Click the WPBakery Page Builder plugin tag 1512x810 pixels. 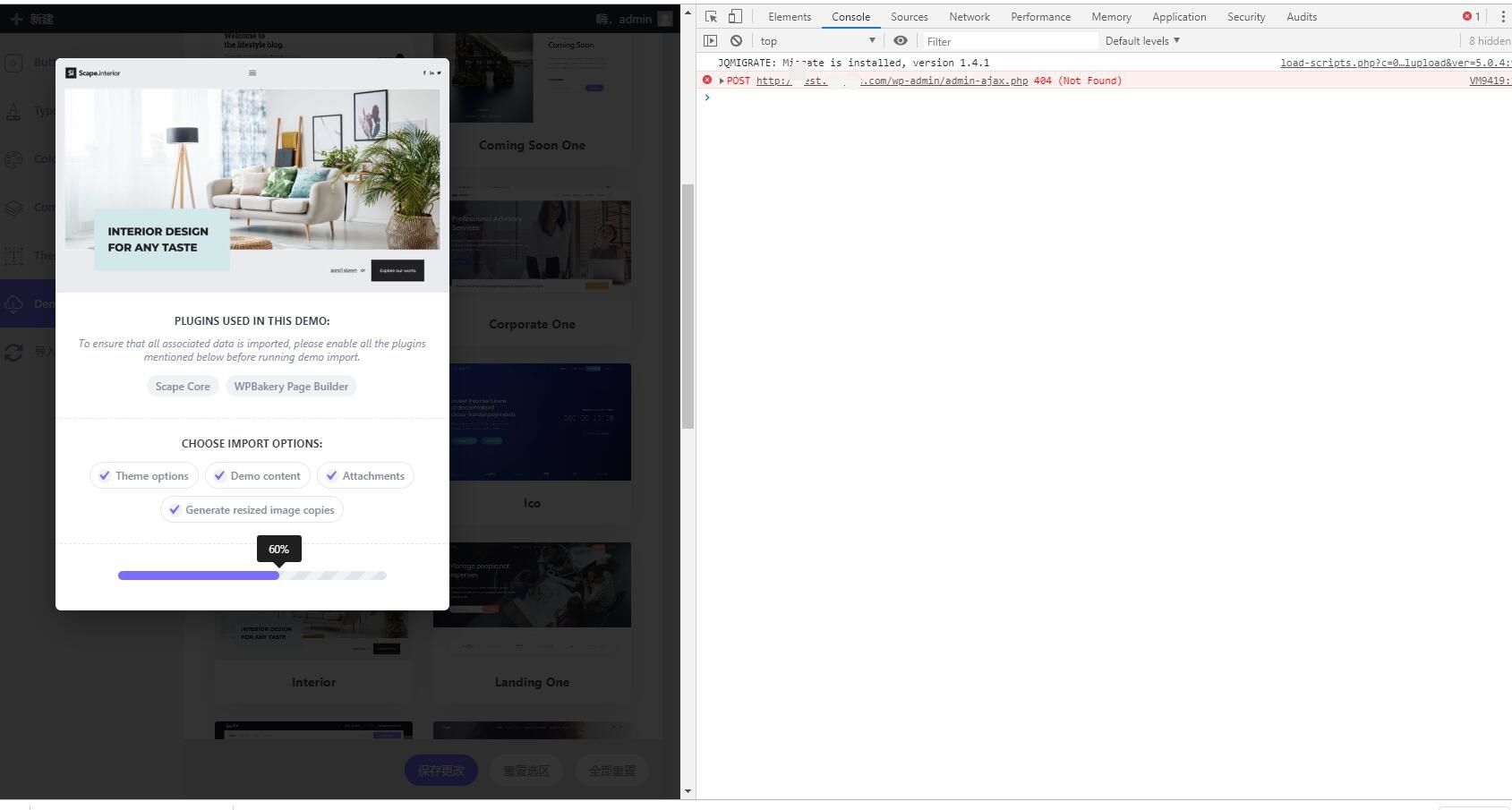[291, 387]
